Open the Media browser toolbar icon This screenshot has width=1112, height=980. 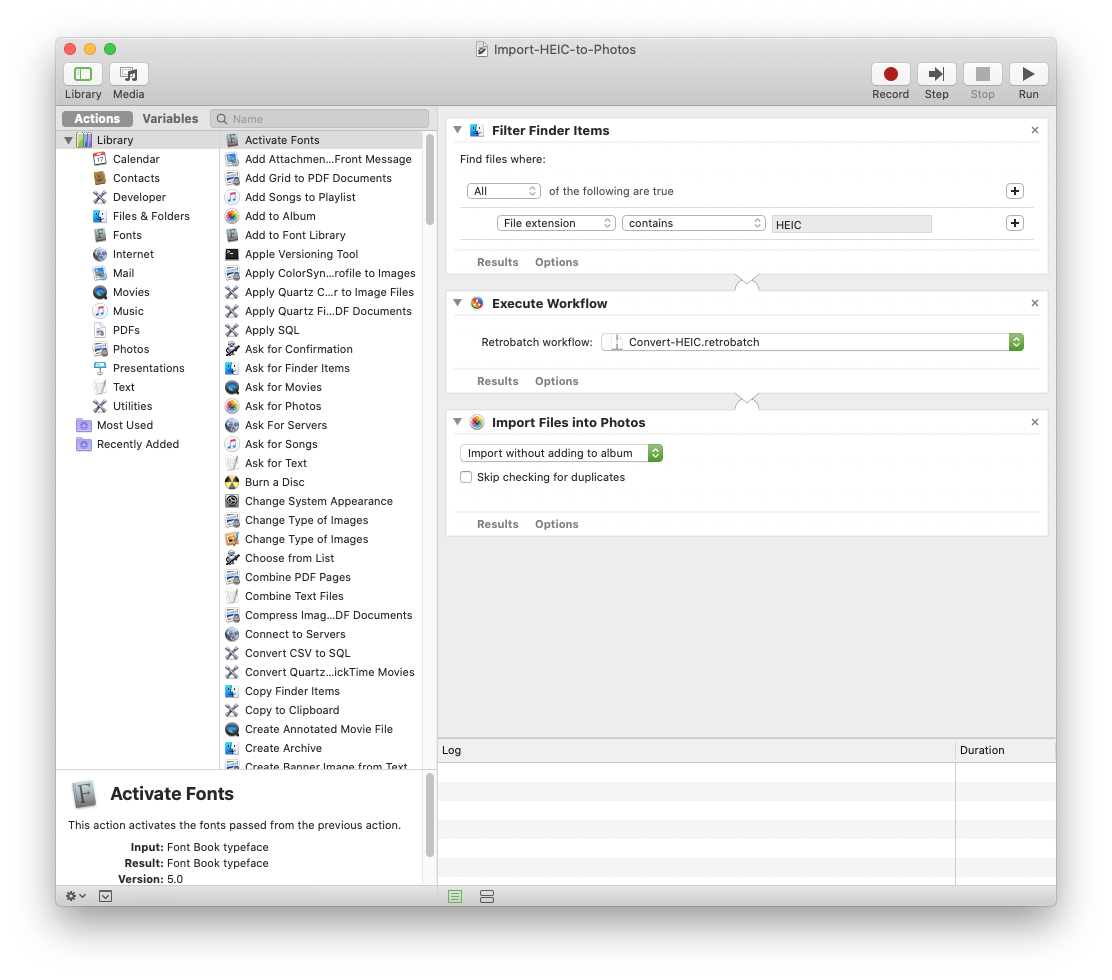128,74
